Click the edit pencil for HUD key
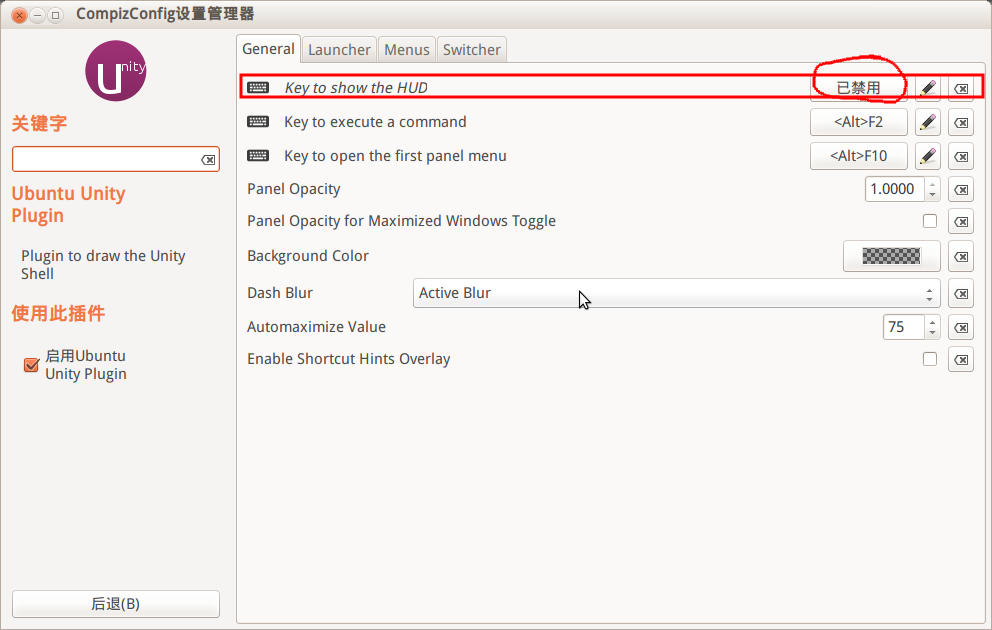992x630 pixels. pyautogui.click(x=927, y=88)
